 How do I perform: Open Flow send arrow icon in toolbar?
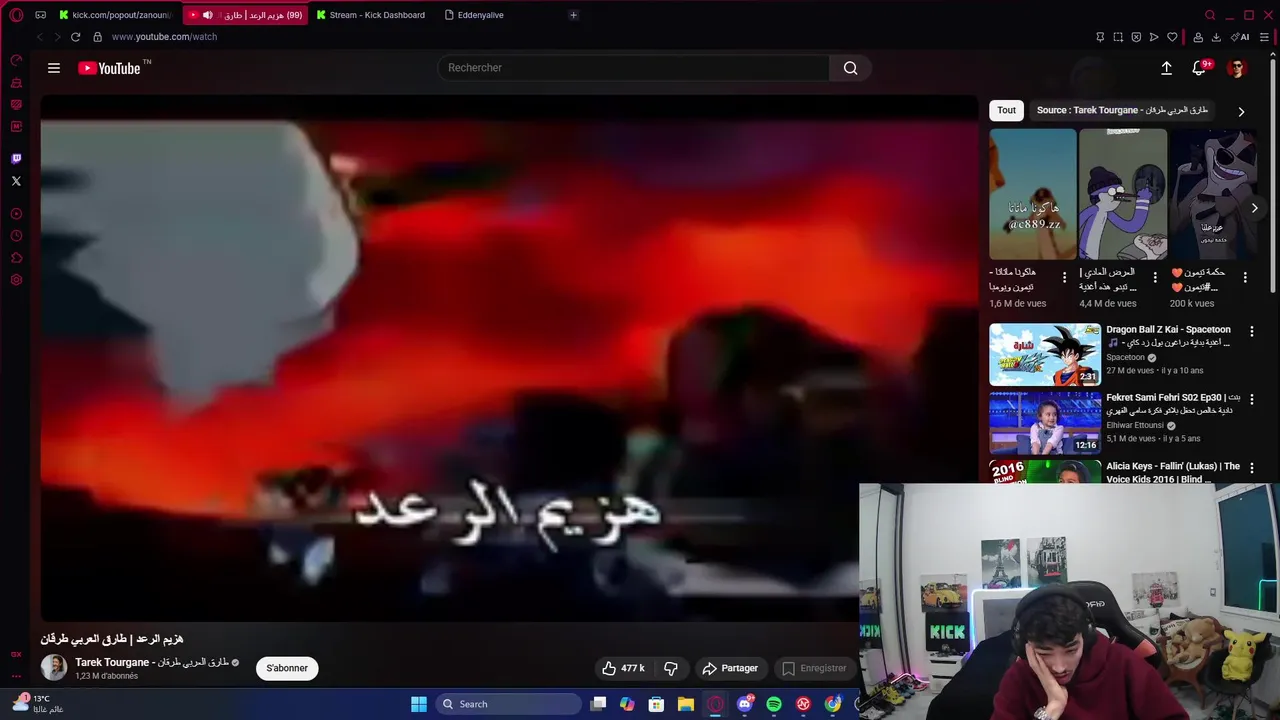(1154, 37)
